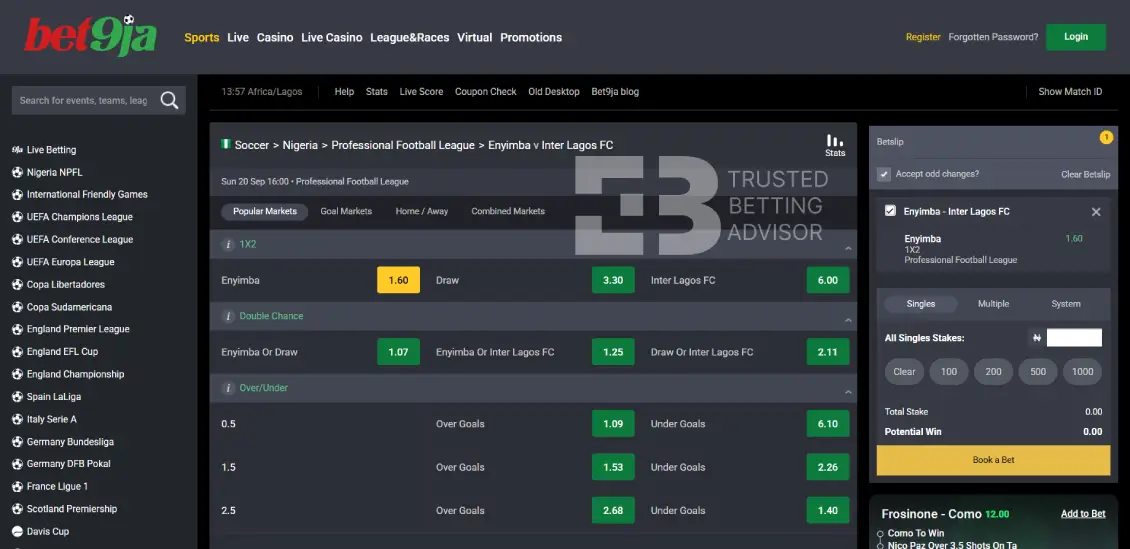Click Add to Bet for Frosinone - Como
1130x549 pixels.
[1082, 514]
